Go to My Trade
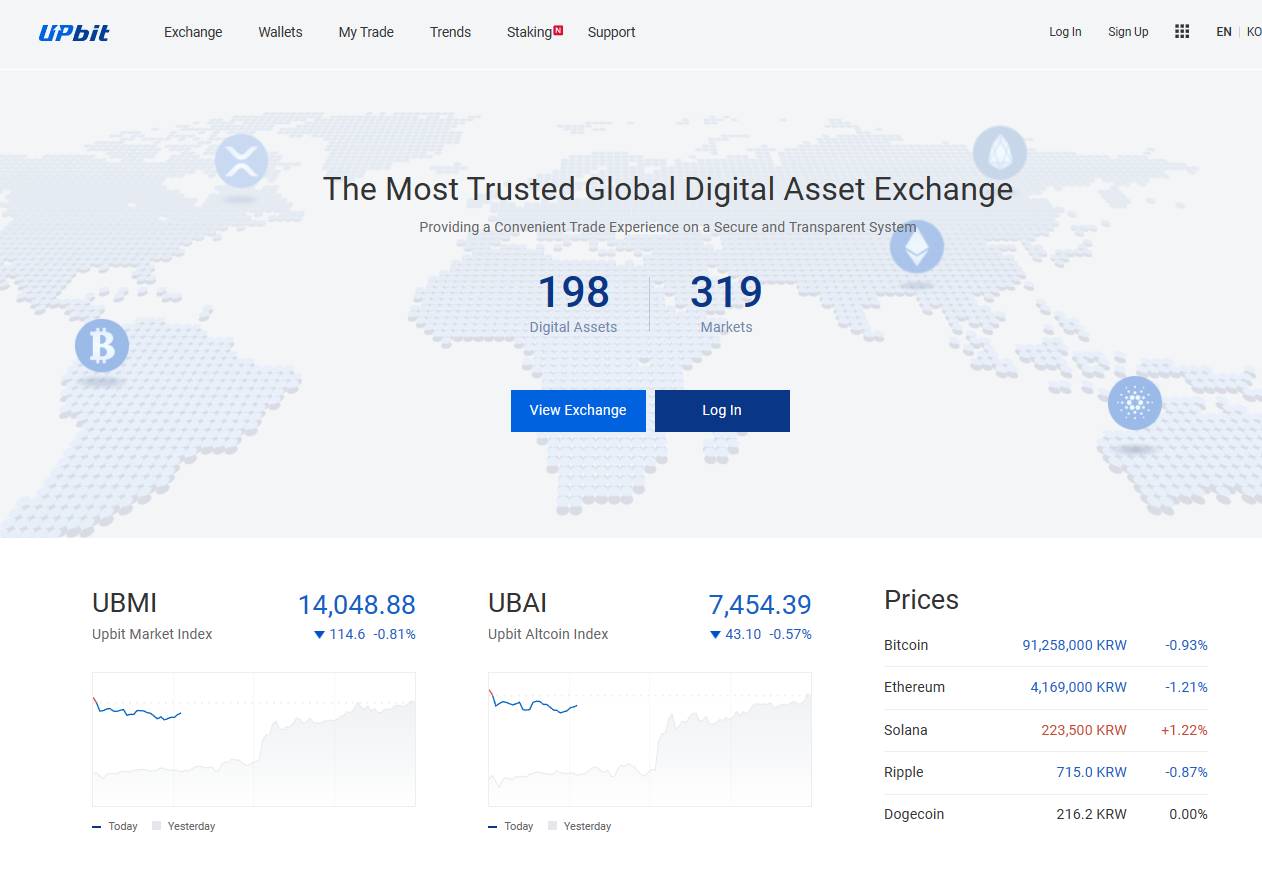Image resolution: width=1262 pixels, height=886 pixels. coord(366,32)
